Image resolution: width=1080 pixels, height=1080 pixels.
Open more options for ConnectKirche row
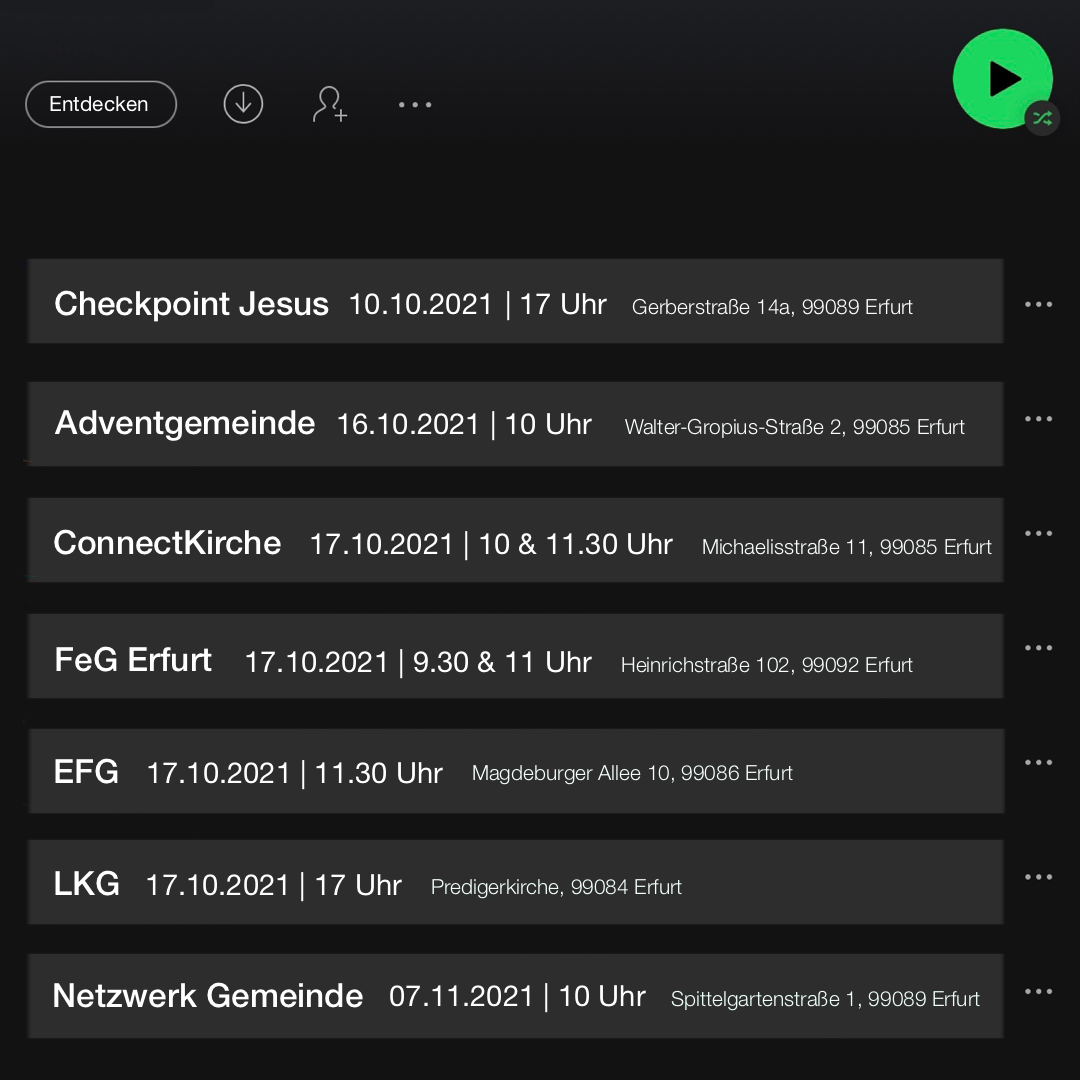click(x=1038, y=533)
